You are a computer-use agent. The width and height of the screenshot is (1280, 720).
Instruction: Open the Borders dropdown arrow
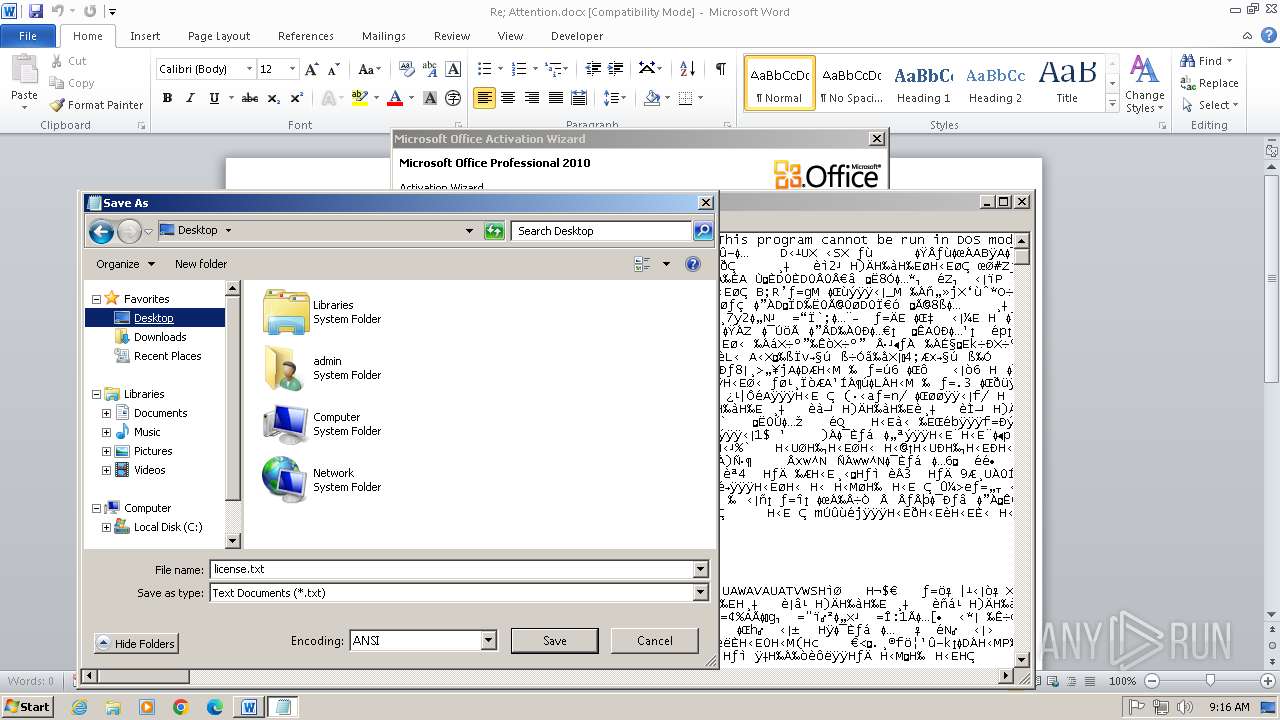(x=700, y=98)
